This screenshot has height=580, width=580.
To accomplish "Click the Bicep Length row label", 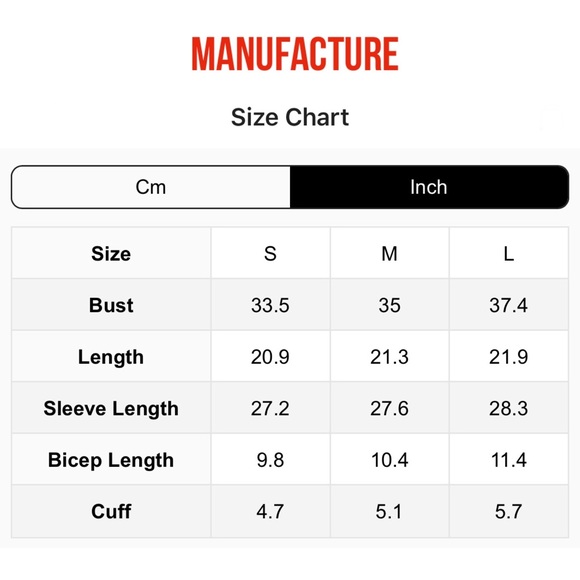I will pyautogui.click(x=111, y=460).
